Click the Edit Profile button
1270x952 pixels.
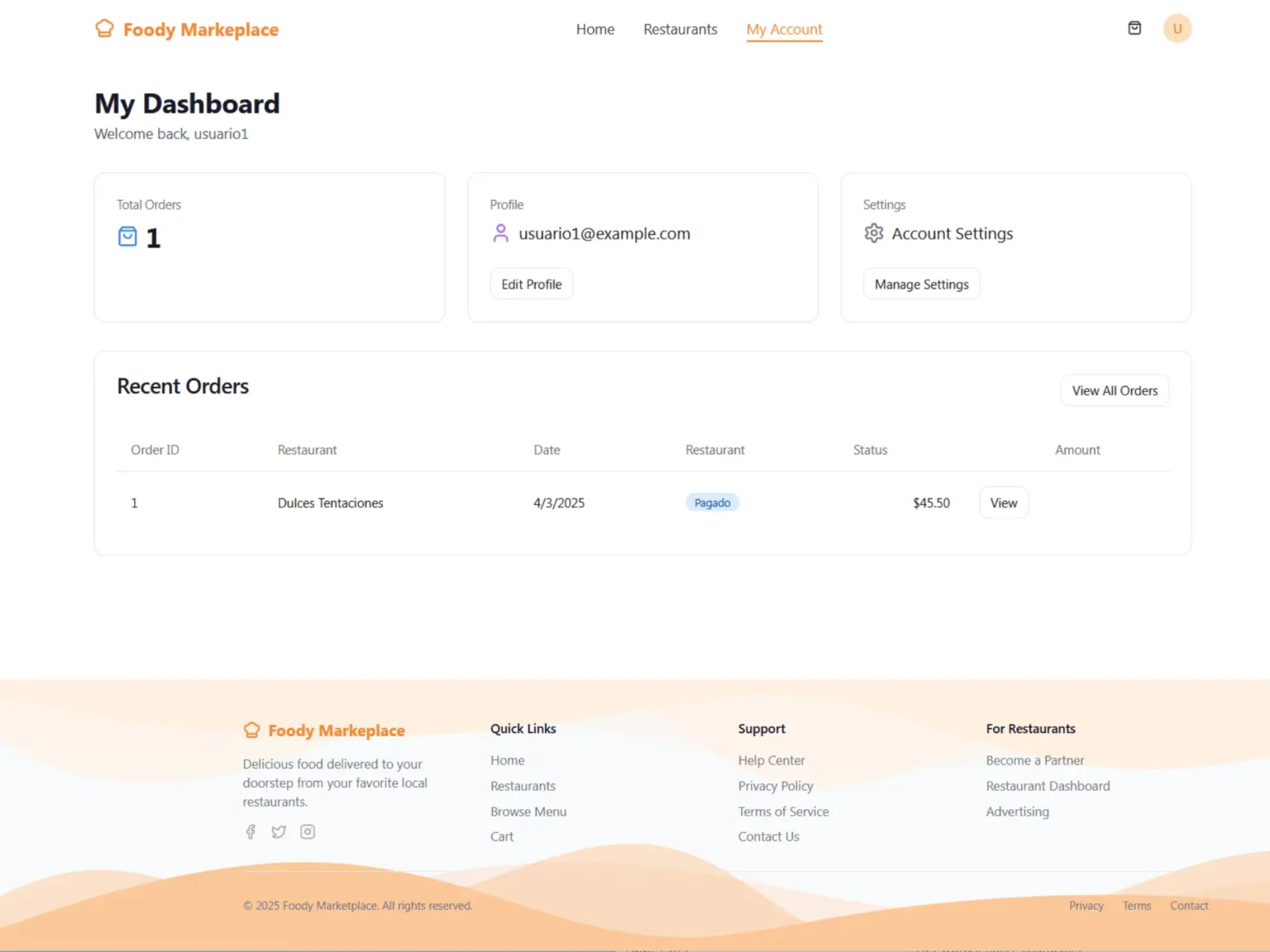tap(531, 283)
